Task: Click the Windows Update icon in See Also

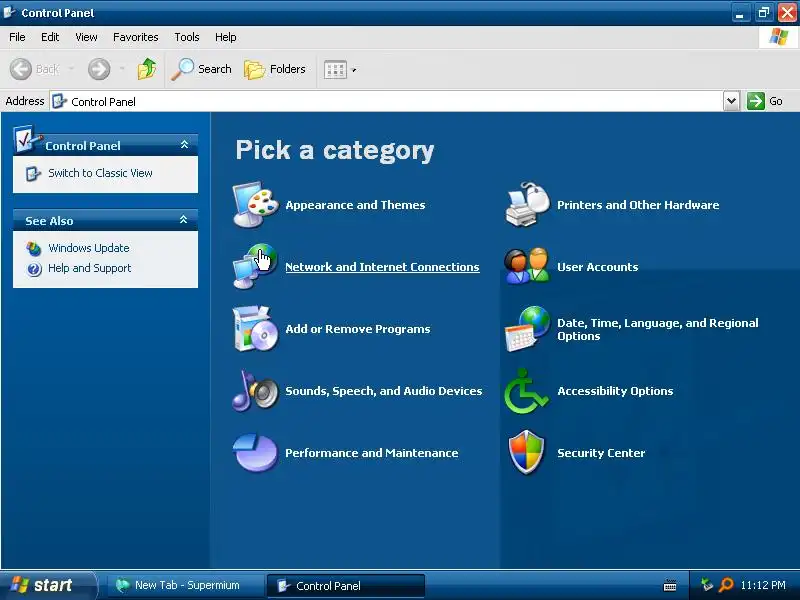Action: point(34,248)
